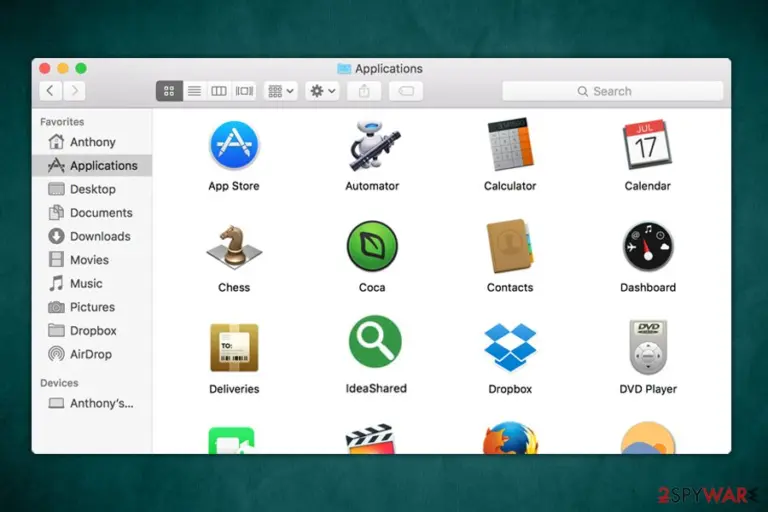Open the item arrangement dropdown
The height and width of the screenshot is (512, 768).
click(281, 91)
